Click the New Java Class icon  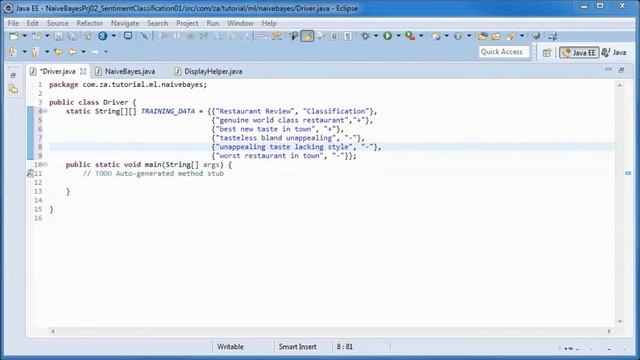click(458, 36)
